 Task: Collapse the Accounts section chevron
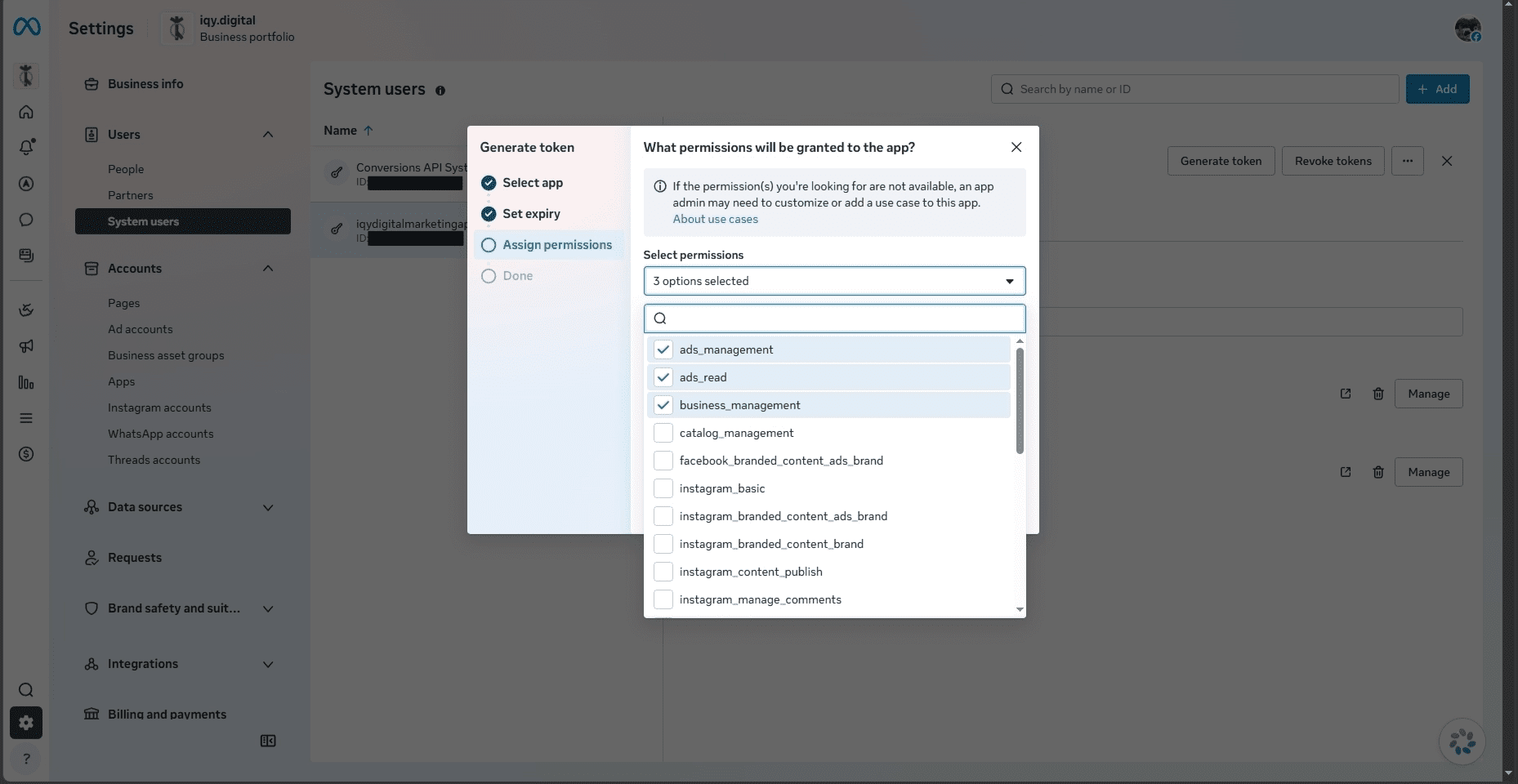pos(268,268)
